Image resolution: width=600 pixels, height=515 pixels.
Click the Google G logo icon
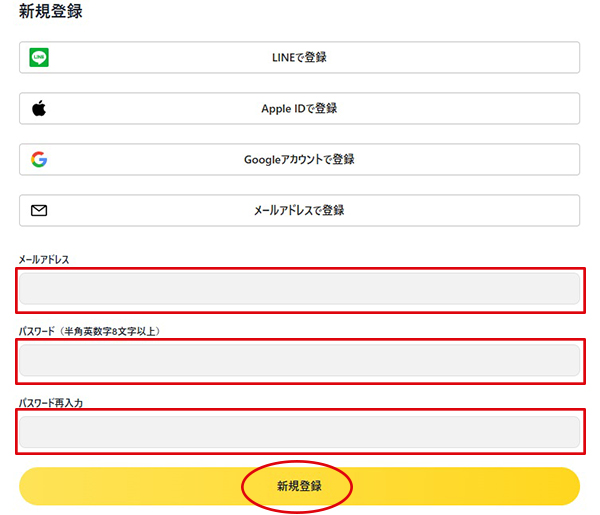coord(39,159)
